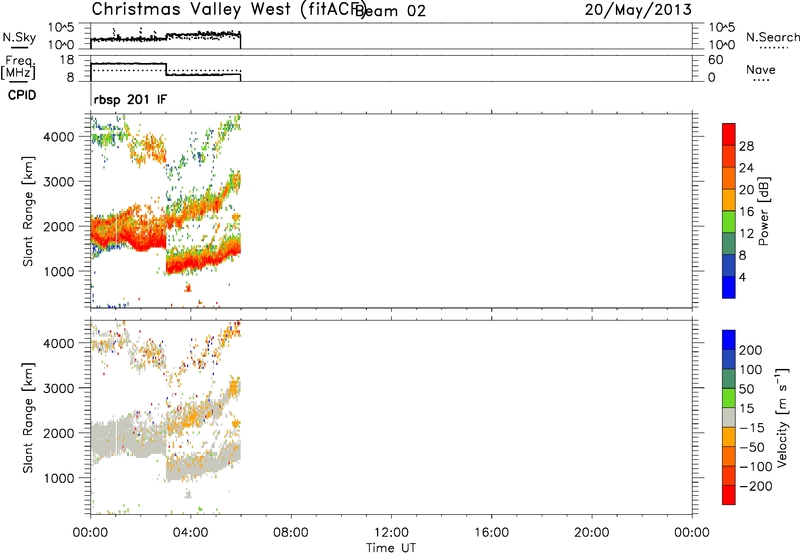Pick the red below -200 Velocity segment

pos(729,495)
